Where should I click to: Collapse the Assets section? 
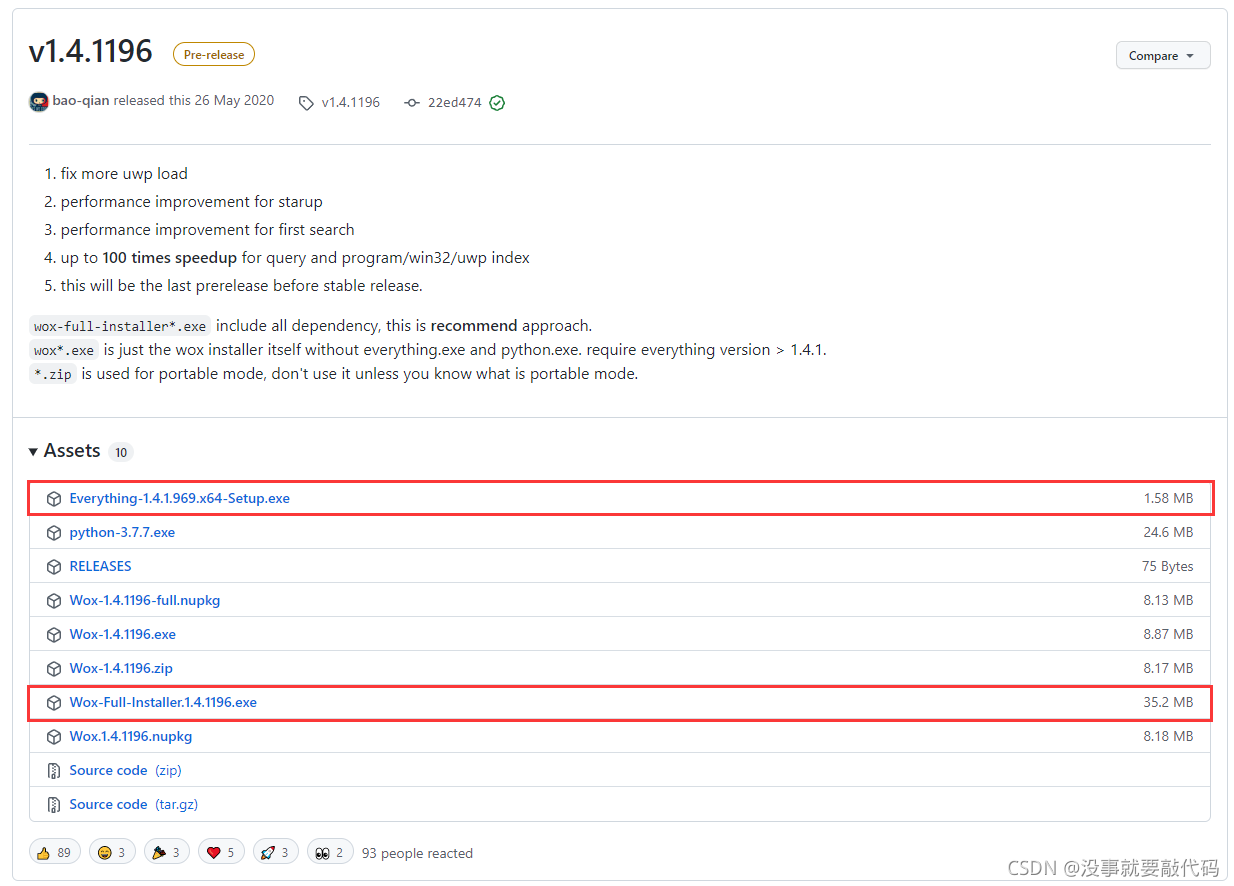click(x=64, y=451)
